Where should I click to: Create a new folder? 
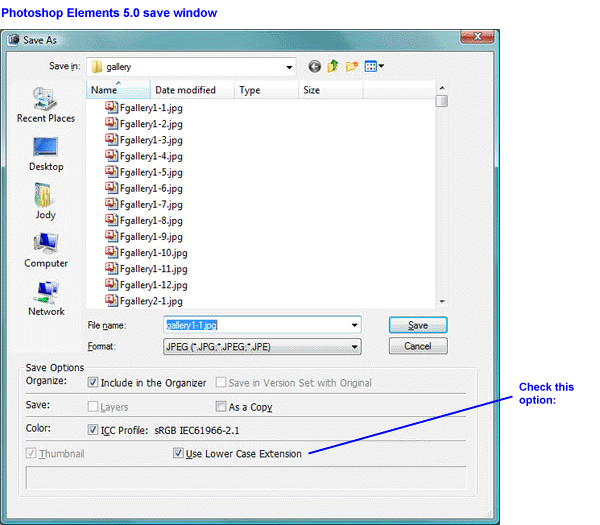352,66
